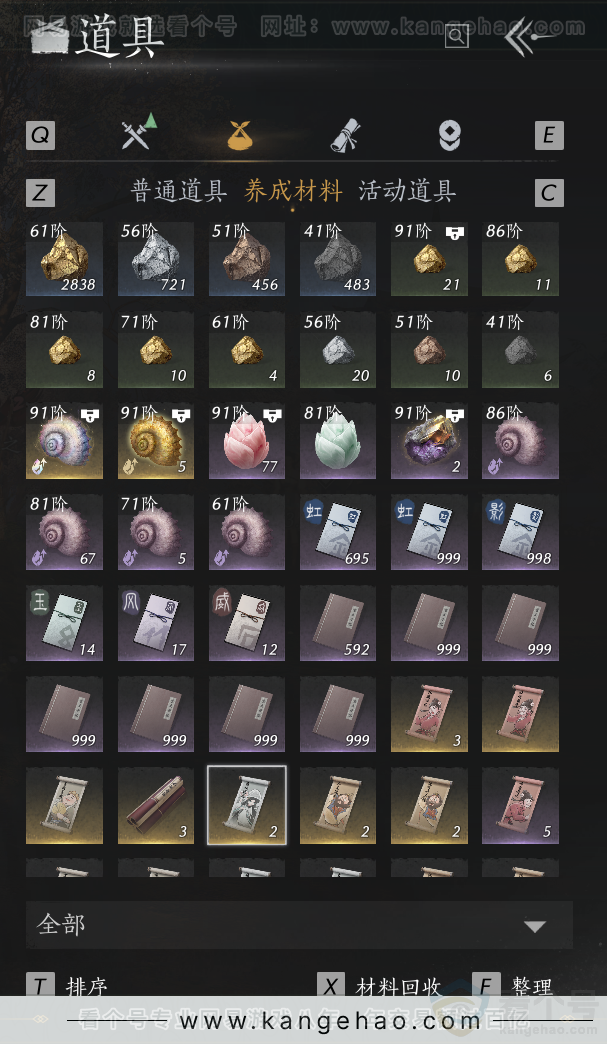The height and width of the screenshot is (1045, 607).
Task: Select the highlighted white-robed figure scroll
Action: click(x=247, y=805)
